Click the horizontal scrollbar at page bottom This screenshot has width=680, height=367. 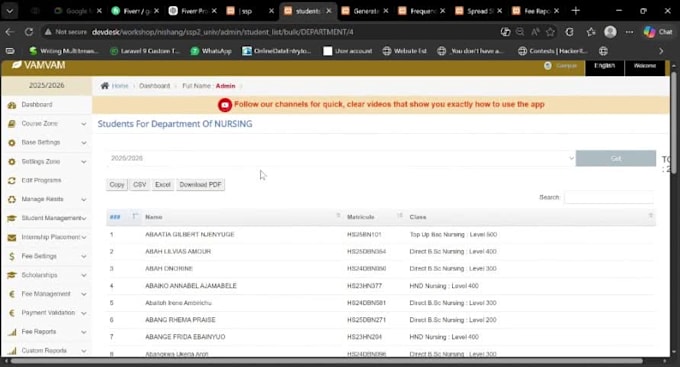pos(326,361)
